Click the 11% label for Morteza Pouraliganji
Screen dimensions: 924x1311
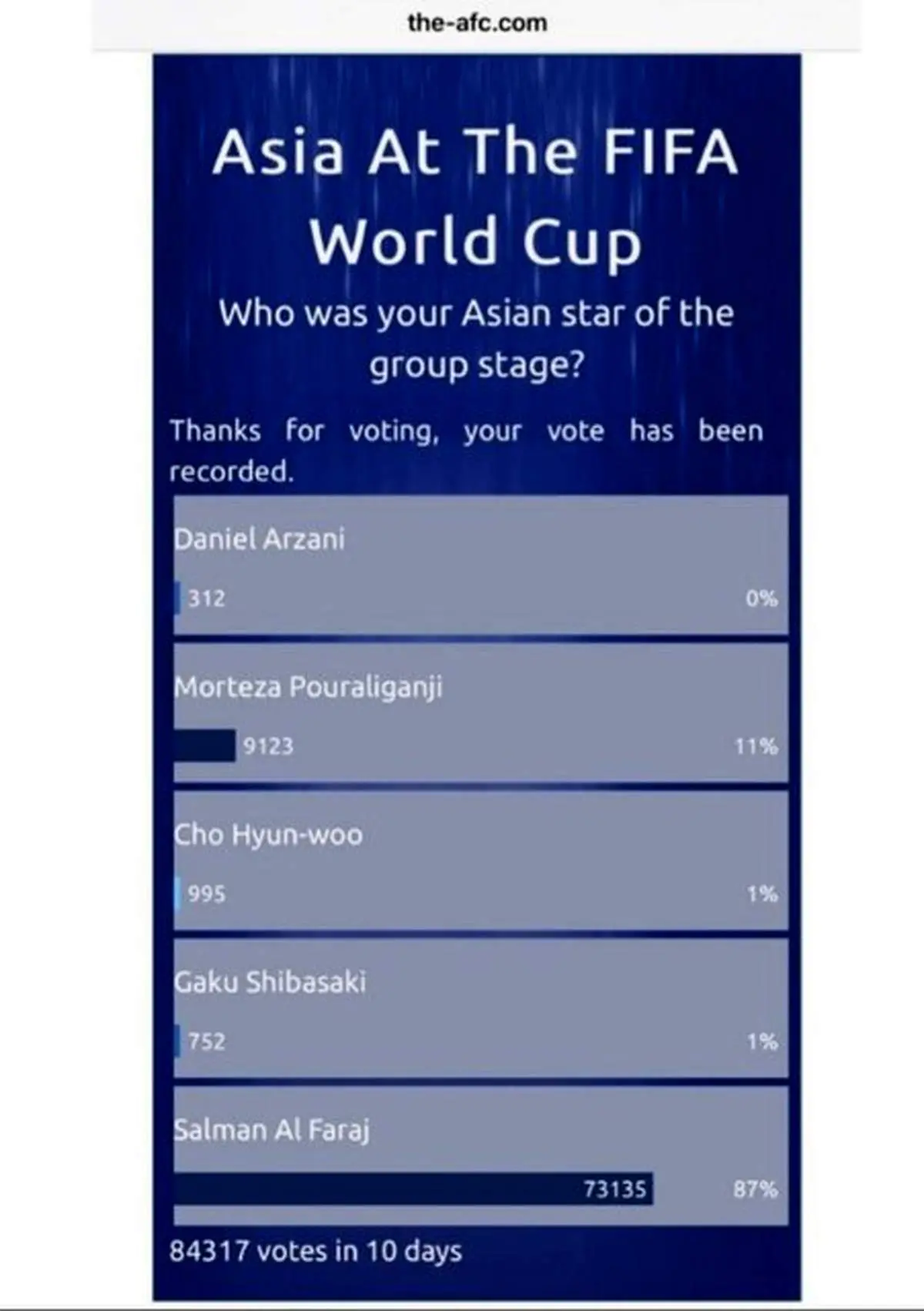[756, 746]
